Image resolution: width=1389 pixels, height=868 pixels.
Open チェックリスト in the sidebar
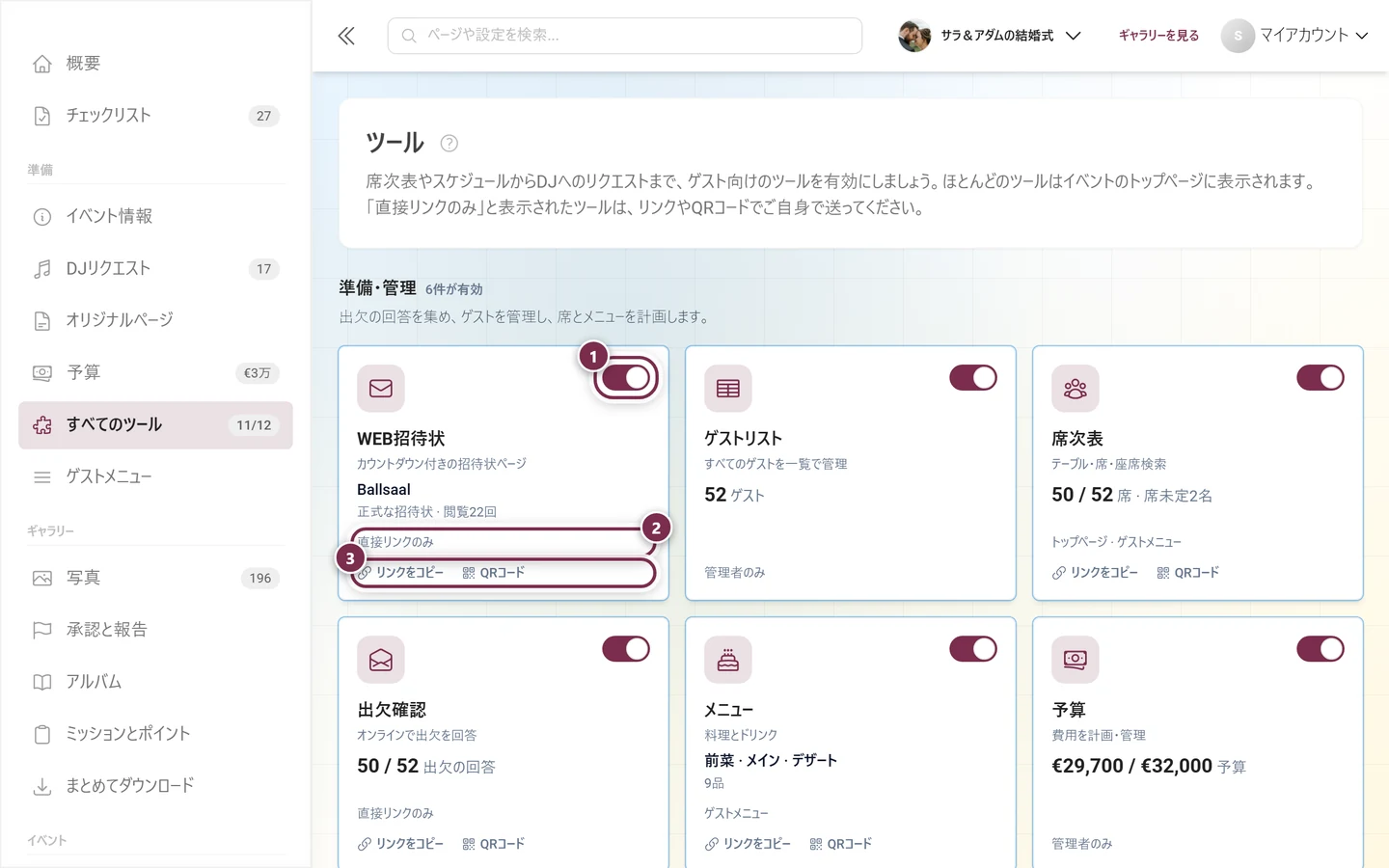(x=155, y=116)
